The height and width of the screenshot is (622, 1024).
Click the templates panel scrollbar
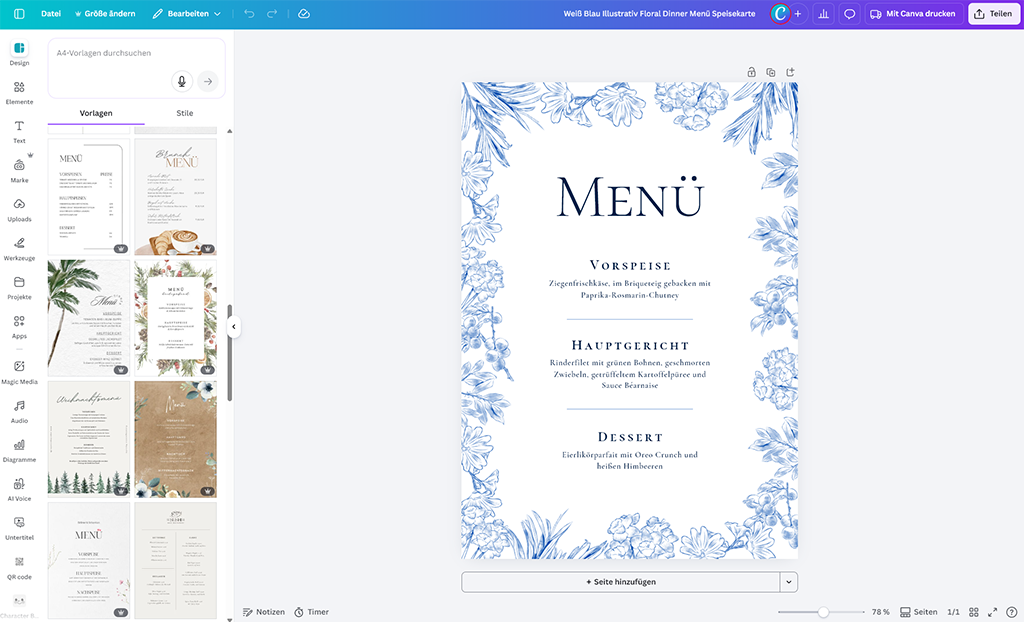[230, 353]
